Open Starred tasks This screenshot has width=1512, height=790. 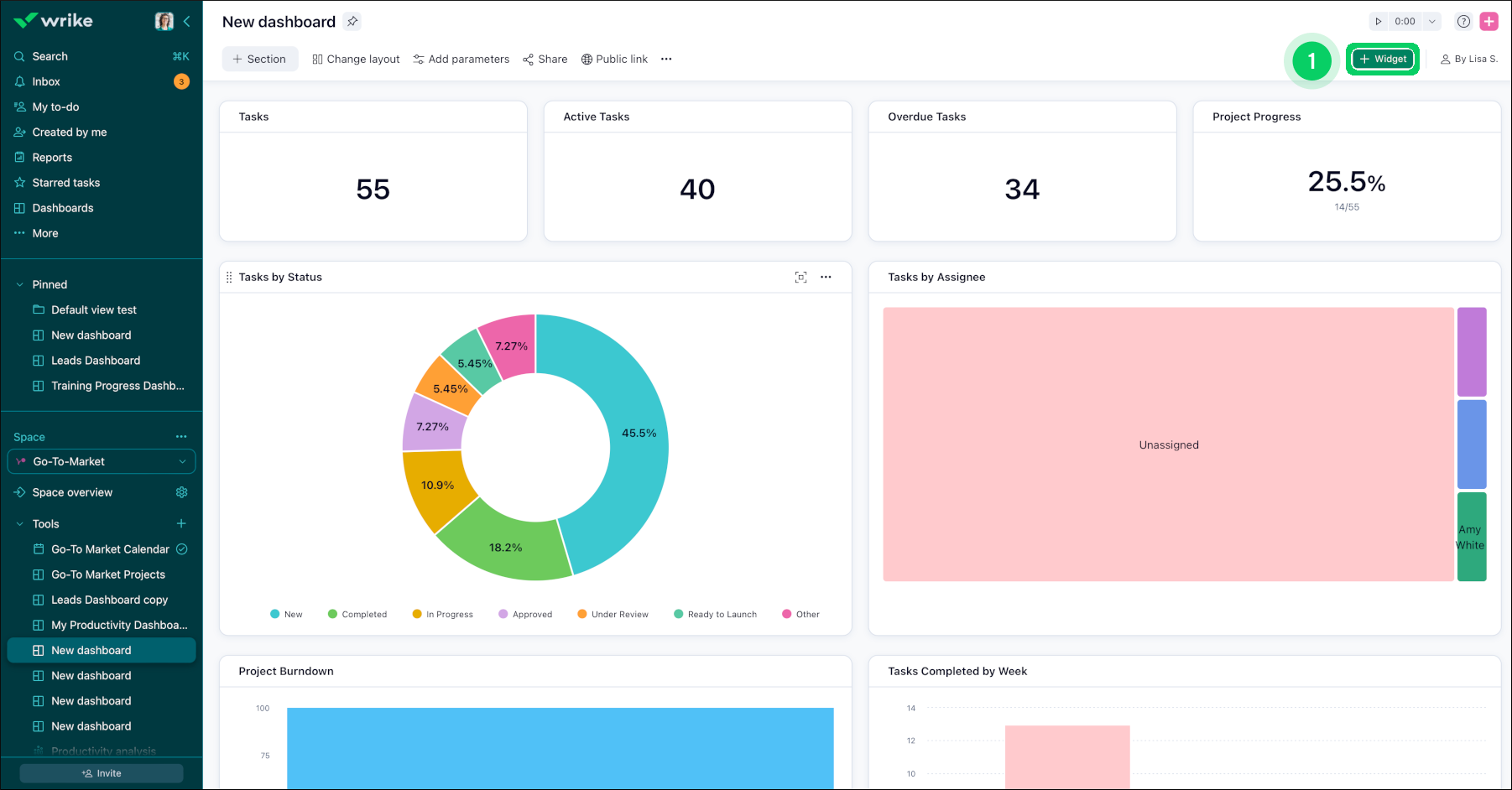pyautogui.click(x=66, y=182)
